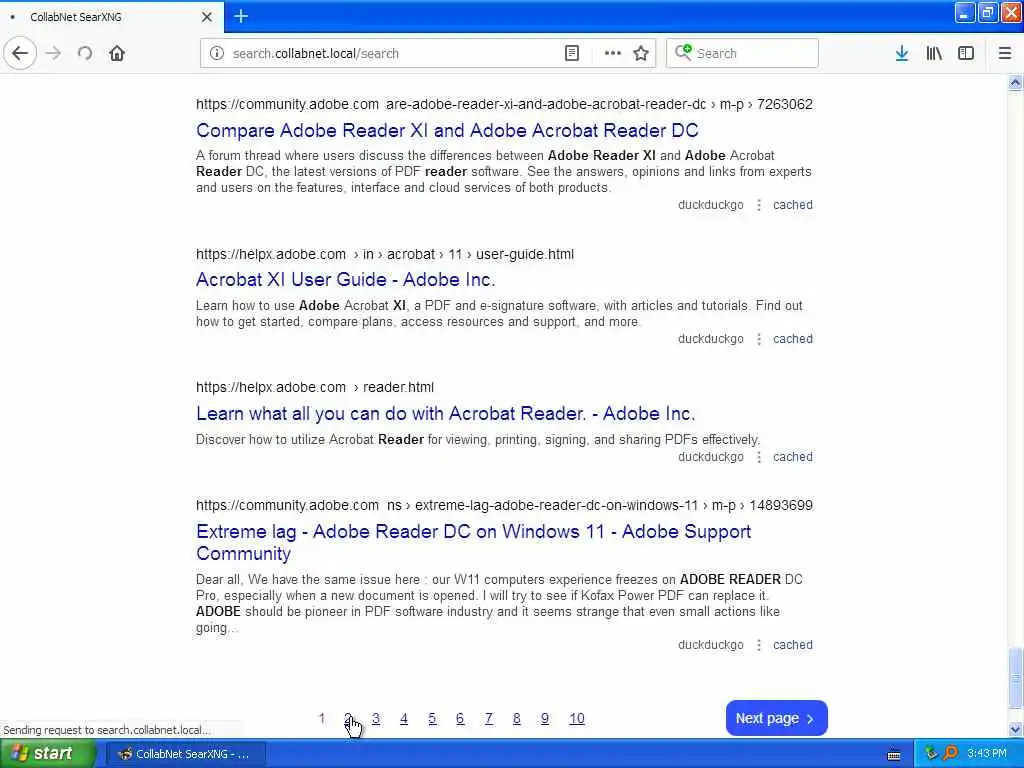This screenshot has height=768, width=1024.
Task: Open options dots beside Extreme lag's duckduckgo
Action: pyautogui.click(x=759, y=645)
